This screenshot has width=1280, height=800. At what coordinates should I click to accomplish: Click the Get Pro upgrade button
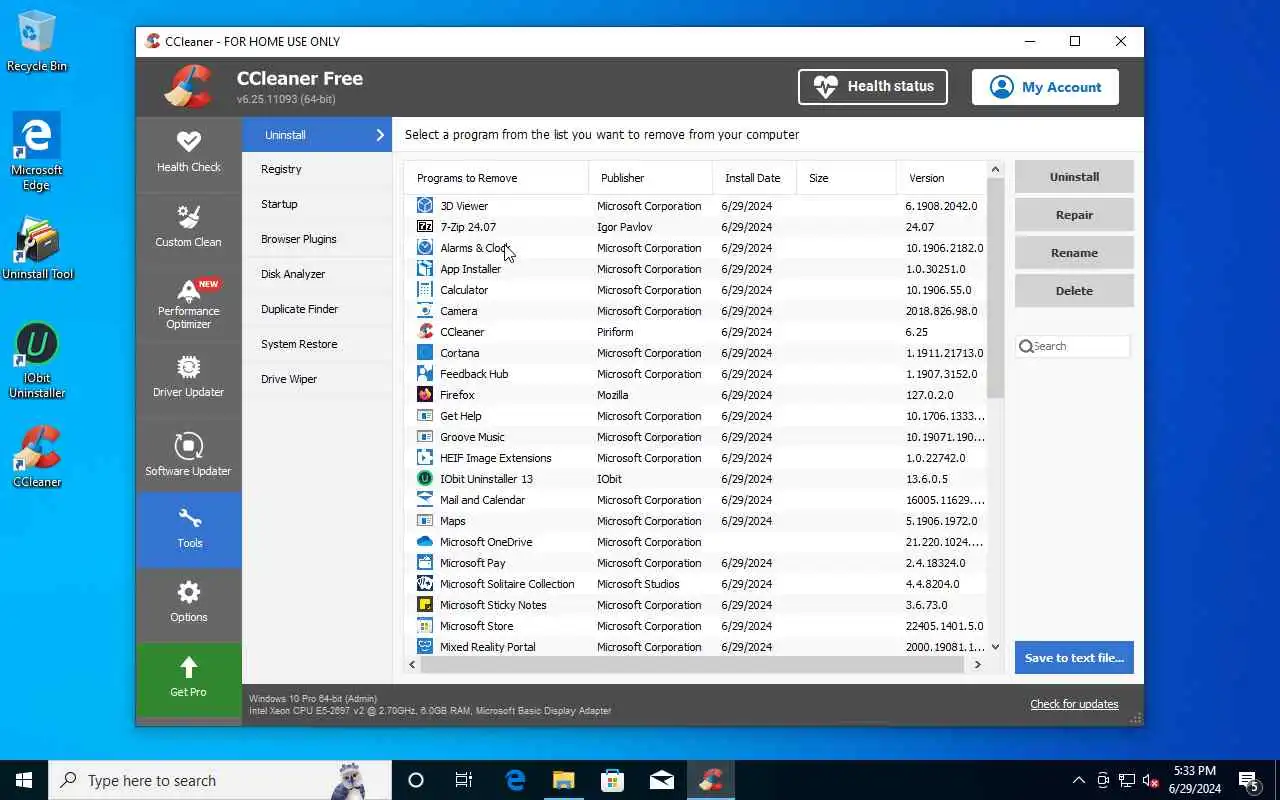pos(188,679)
